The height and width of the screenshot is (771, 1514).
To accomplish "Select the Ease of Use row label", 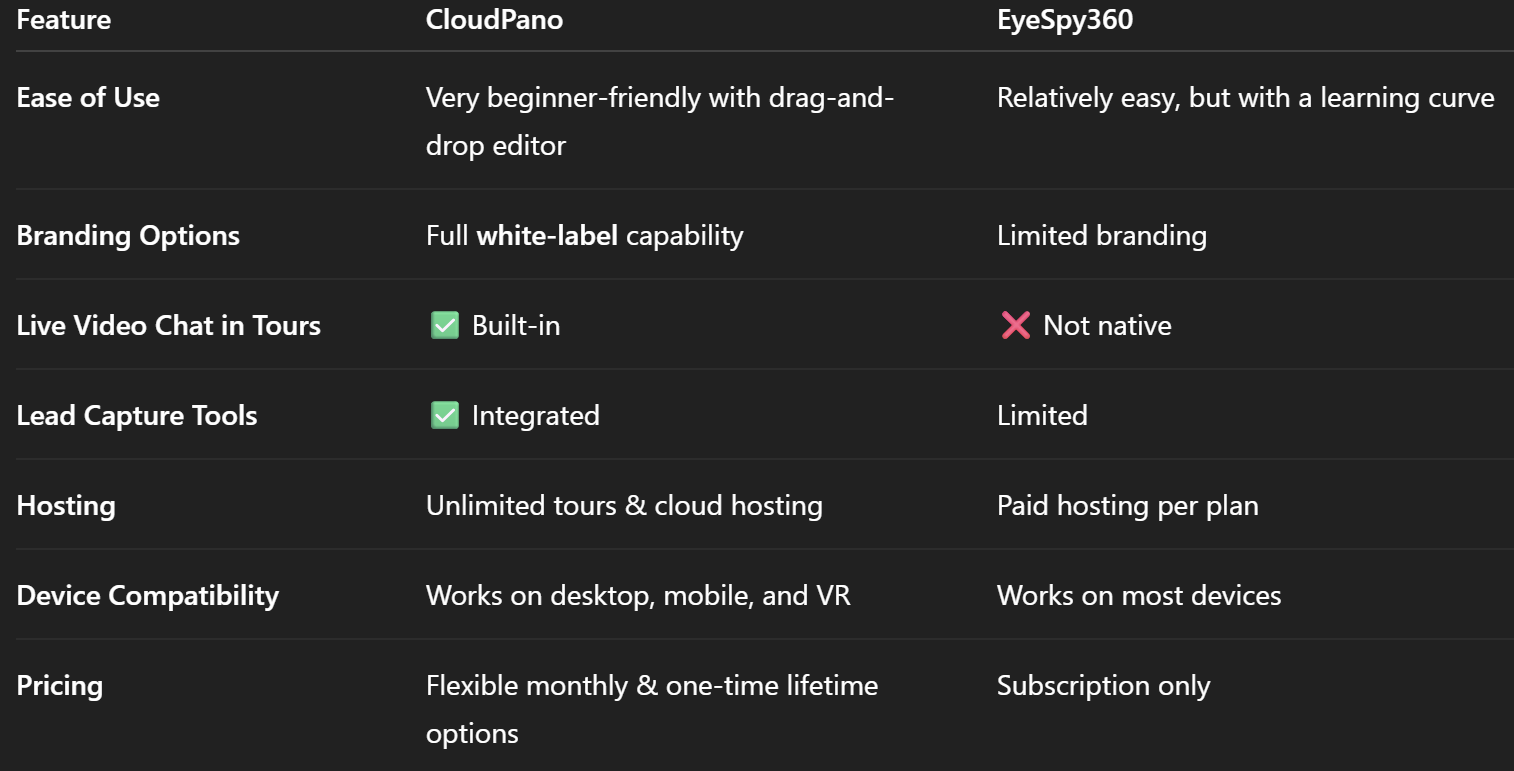I will [x=88, y=97].
